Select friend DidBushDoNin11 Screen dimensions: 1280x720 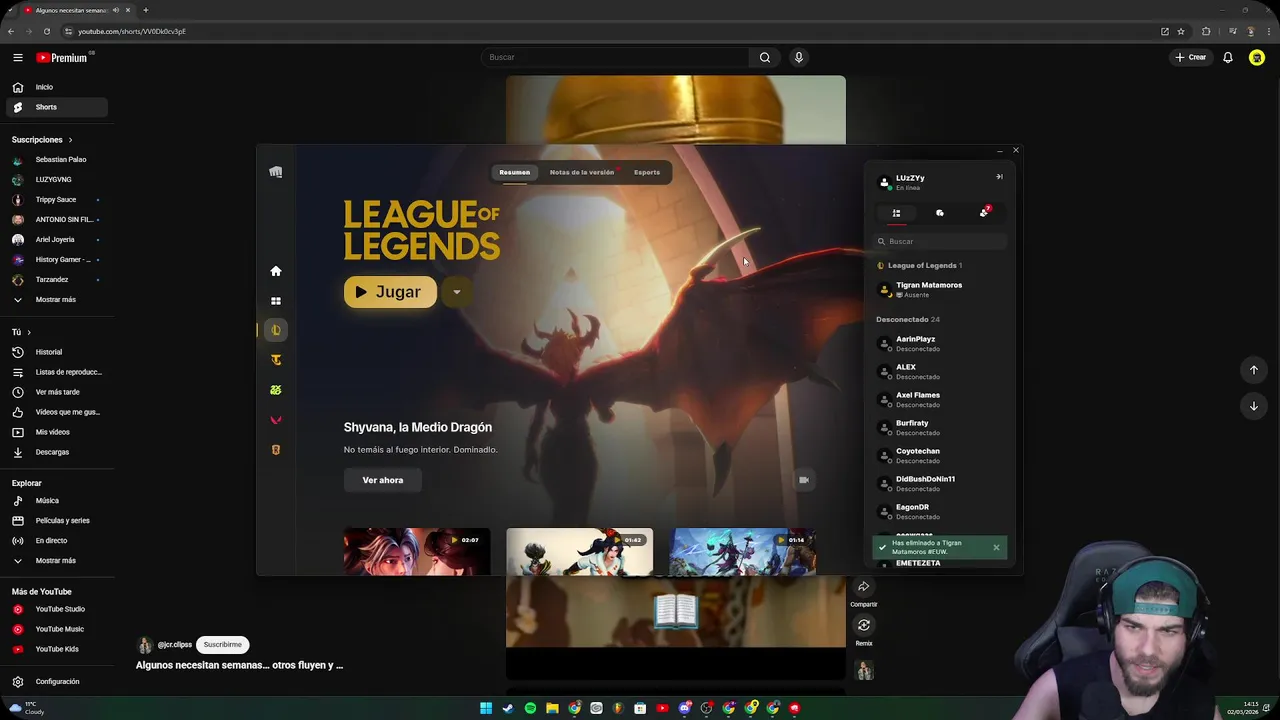[x=940, y=484]
